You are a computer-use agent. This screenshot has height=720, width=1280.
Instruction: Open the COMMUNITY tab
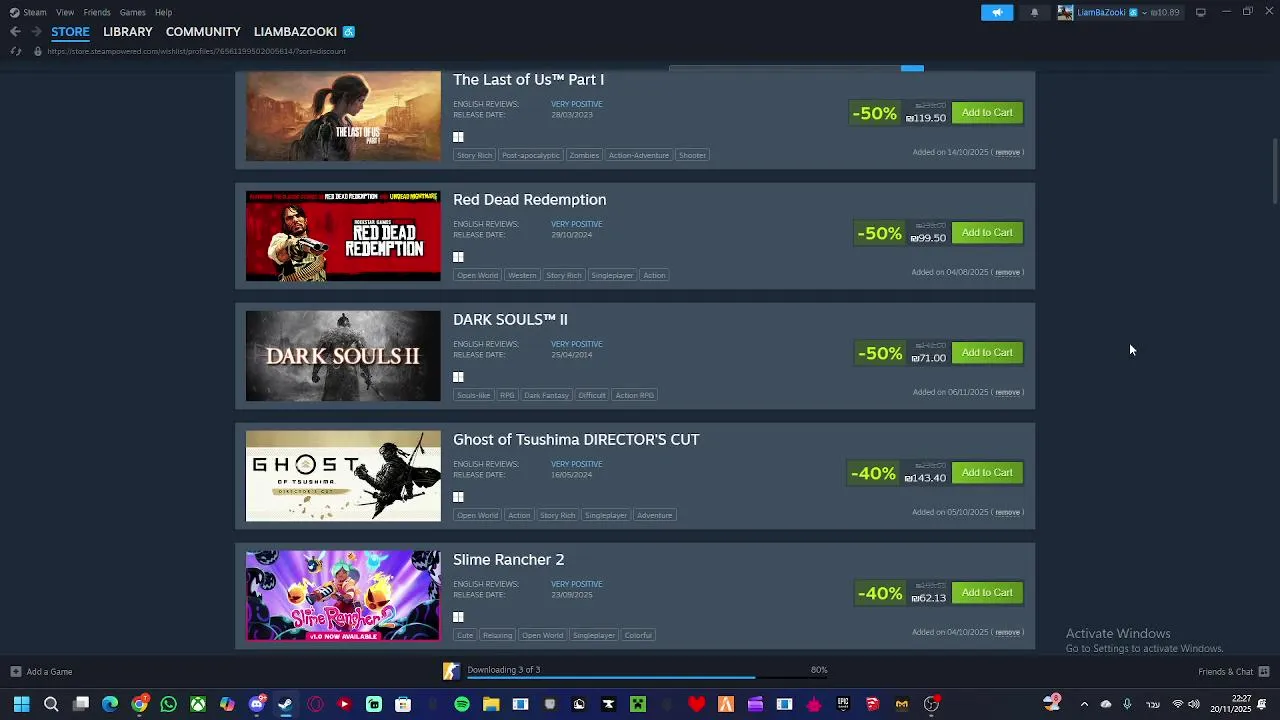coord(203,32)
